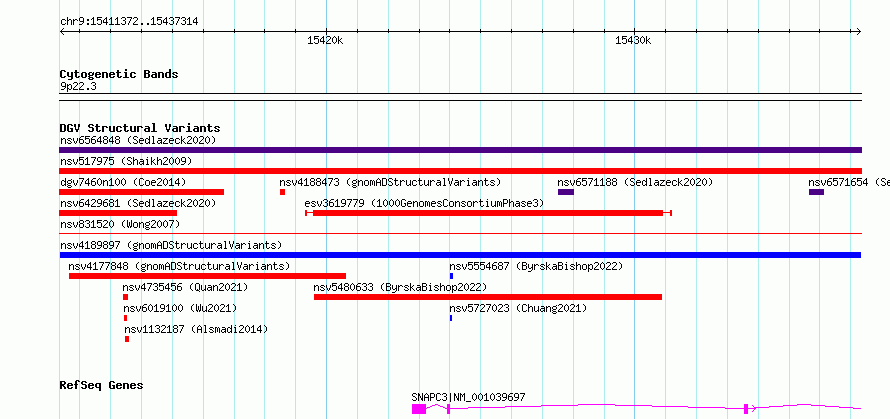
Task: Open the nsv517975 (Shaikh2009) label
Action: (x=126, y=161)
